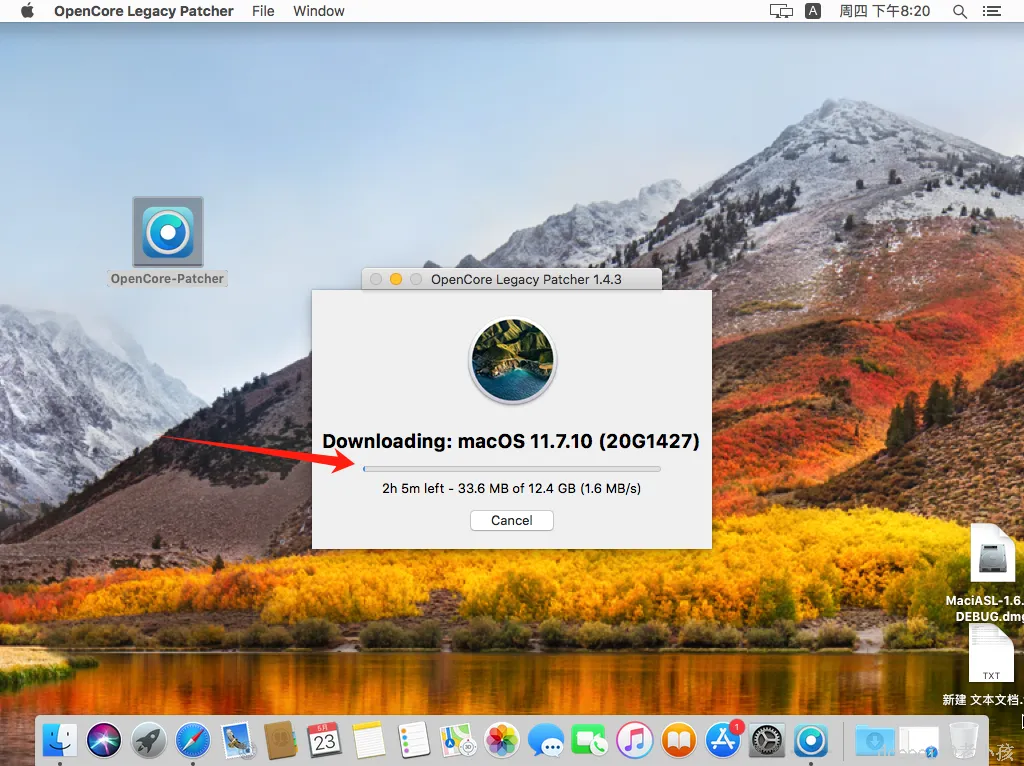The image size is (1024, 766).
Task: Click the display mirroring menu bar icon
Action: pyautogui.click(x=781, y=11)
